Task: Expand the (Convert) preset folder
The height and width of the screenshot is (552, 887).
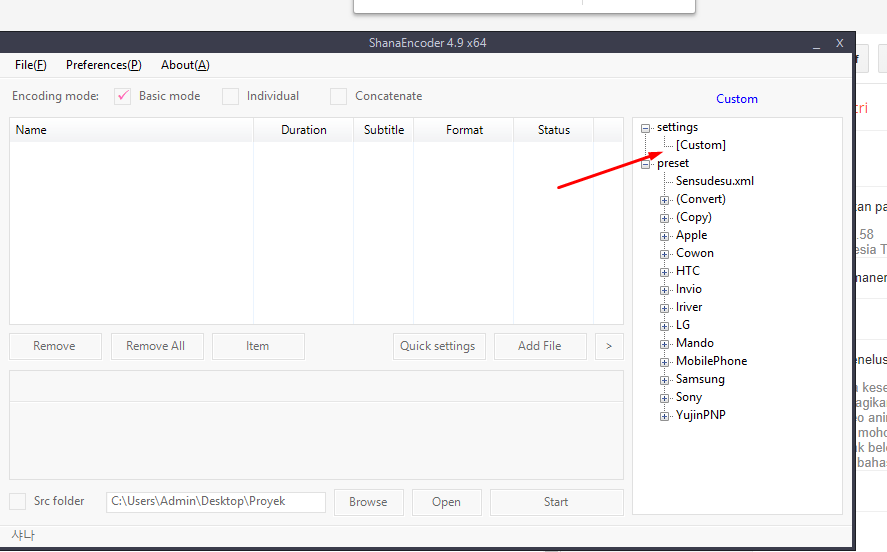Action: (x=664, y=200)
